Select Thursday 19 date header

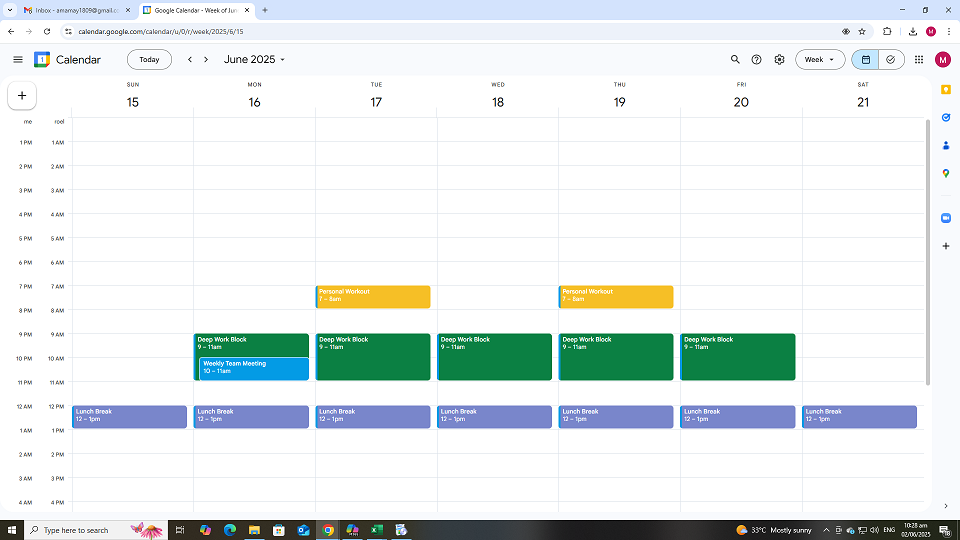[620, 102]
